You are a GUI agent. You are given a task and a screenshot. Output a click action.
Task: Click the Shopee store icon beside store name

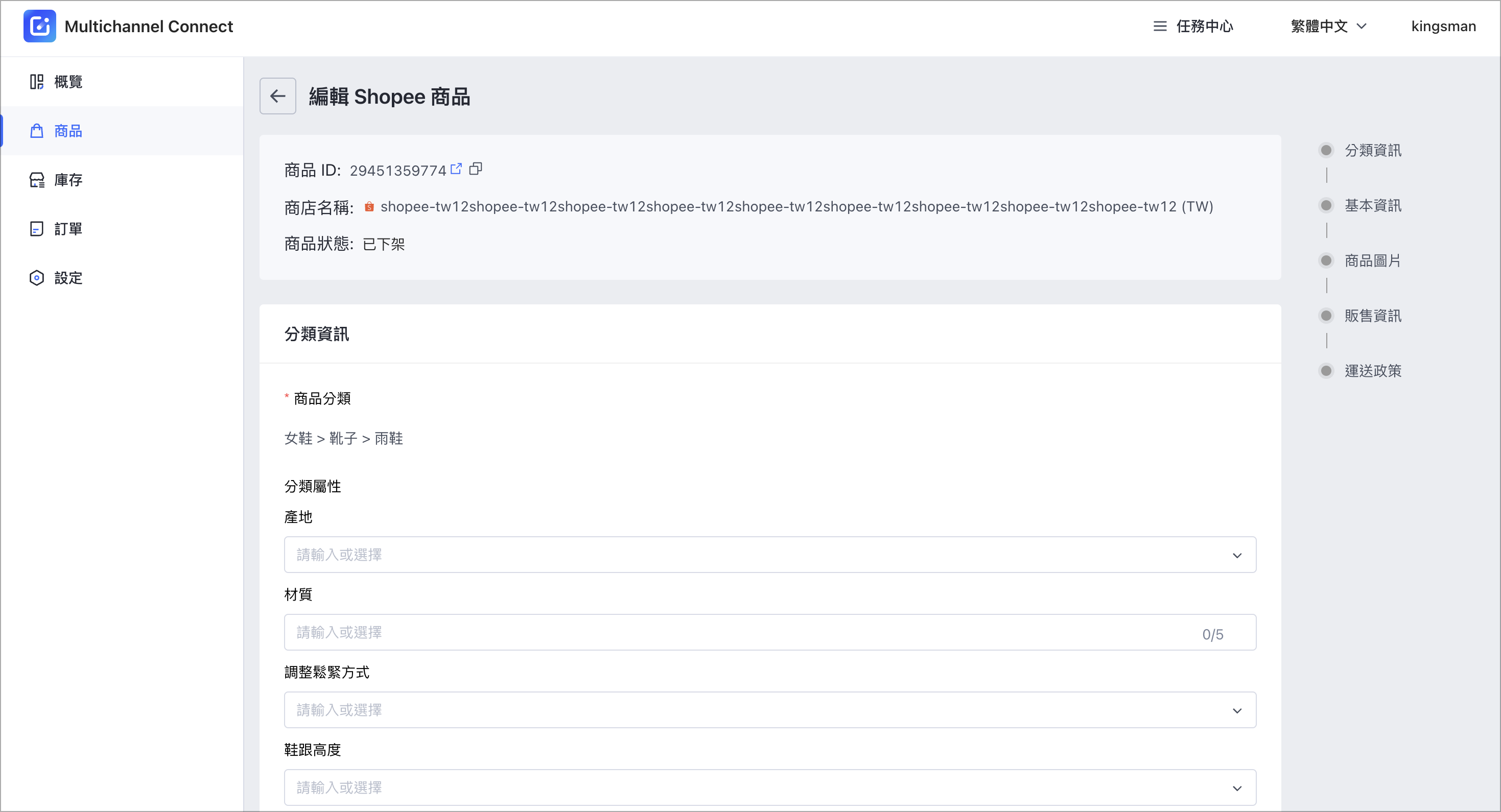369,207
